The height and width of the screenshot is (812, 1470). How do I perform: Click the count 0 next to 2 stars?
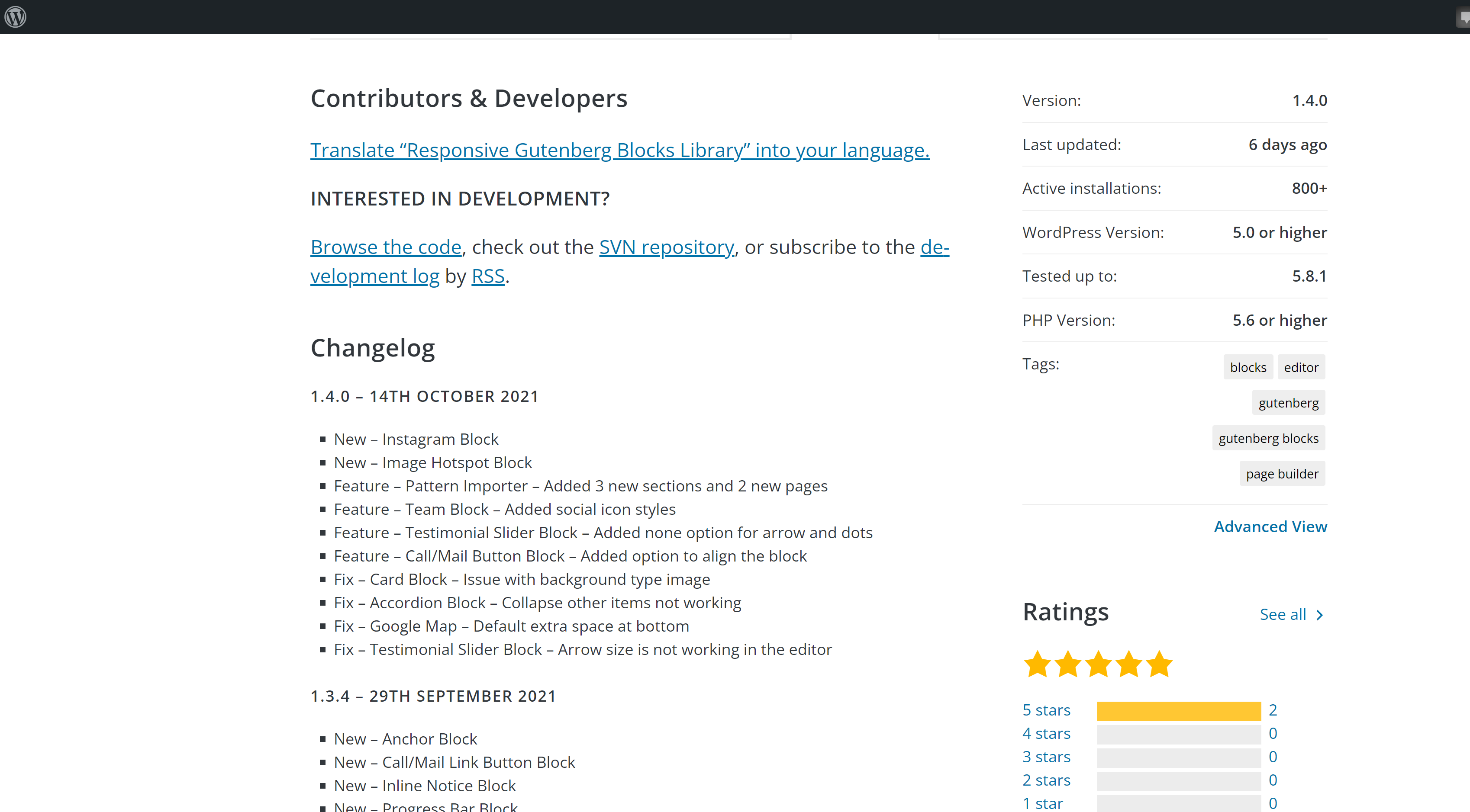(1273, 781)
